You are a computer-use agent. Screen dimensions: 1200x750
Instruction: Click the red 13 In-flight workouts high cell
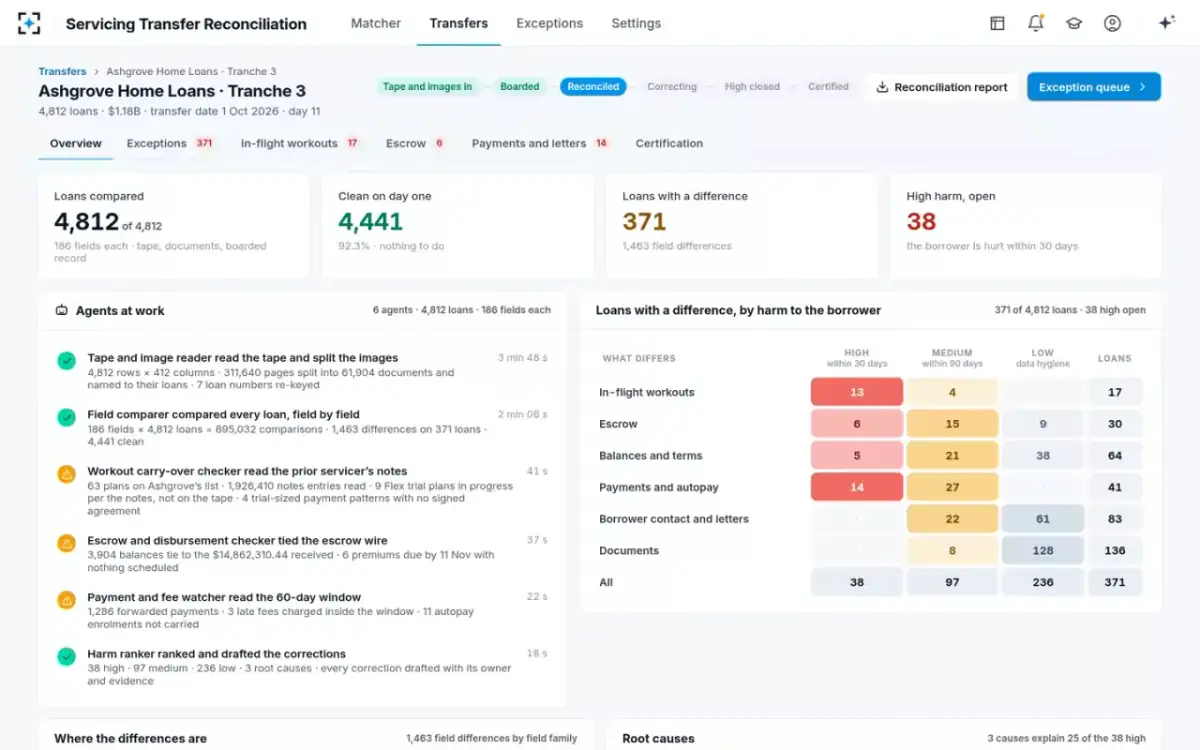(857, 392)
